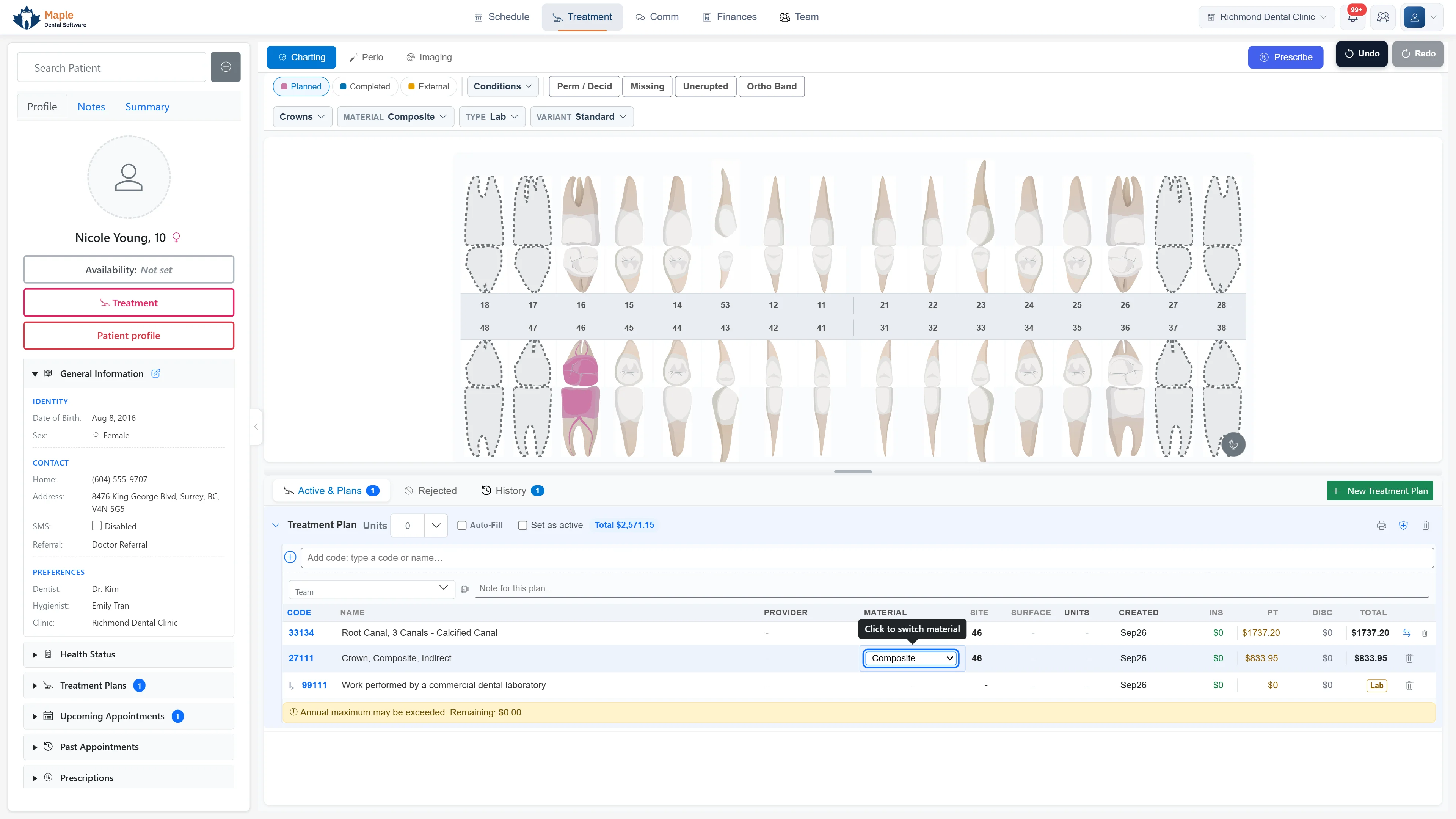Edit General Information with pencil icon
The width and height of the screenshot is (1456, 819).
pyautogui.click(x=156, y=373)
